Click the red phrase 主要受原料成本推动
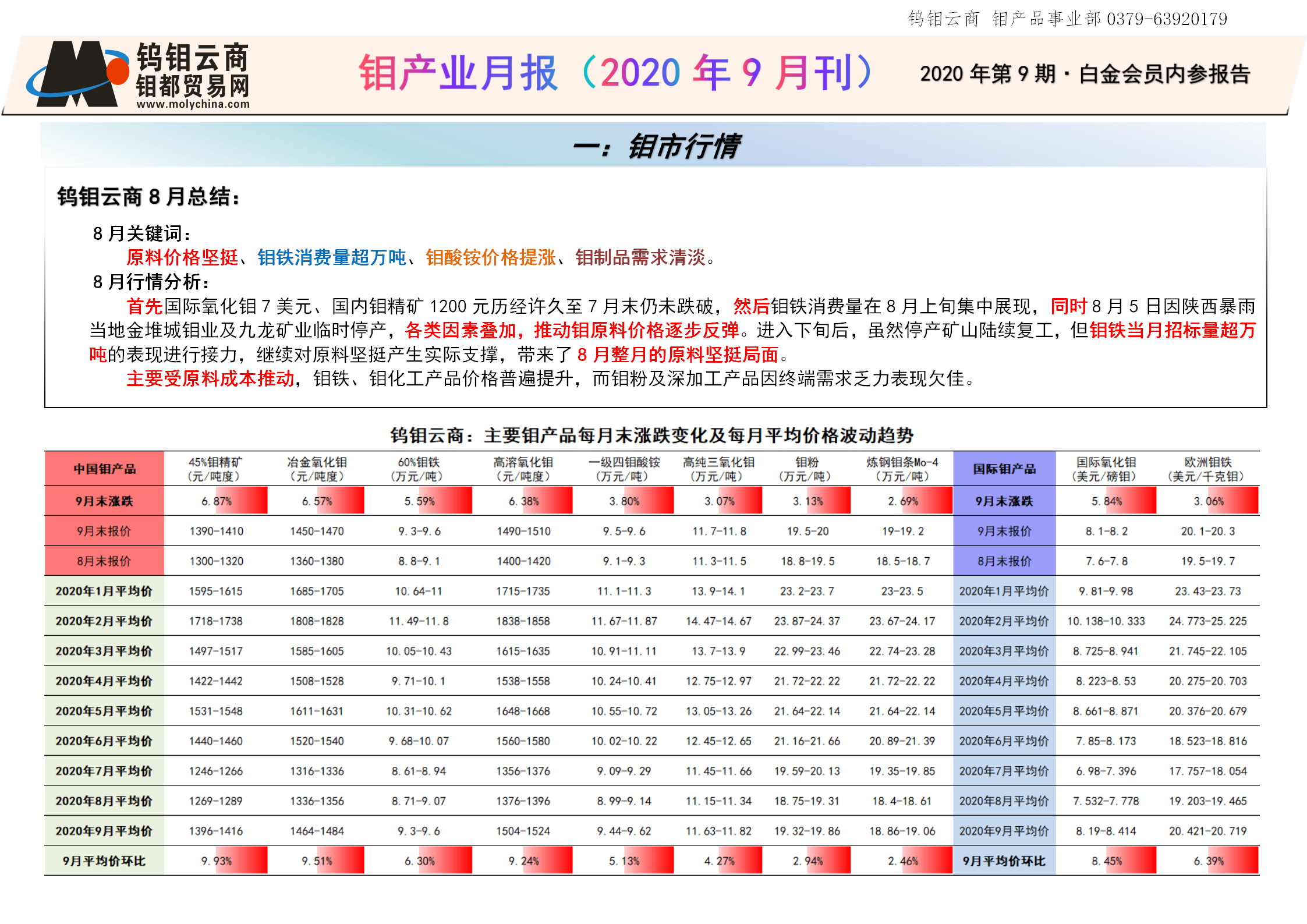The width and height of the screenshot is (1307, 924). click(x=210, y=378)
